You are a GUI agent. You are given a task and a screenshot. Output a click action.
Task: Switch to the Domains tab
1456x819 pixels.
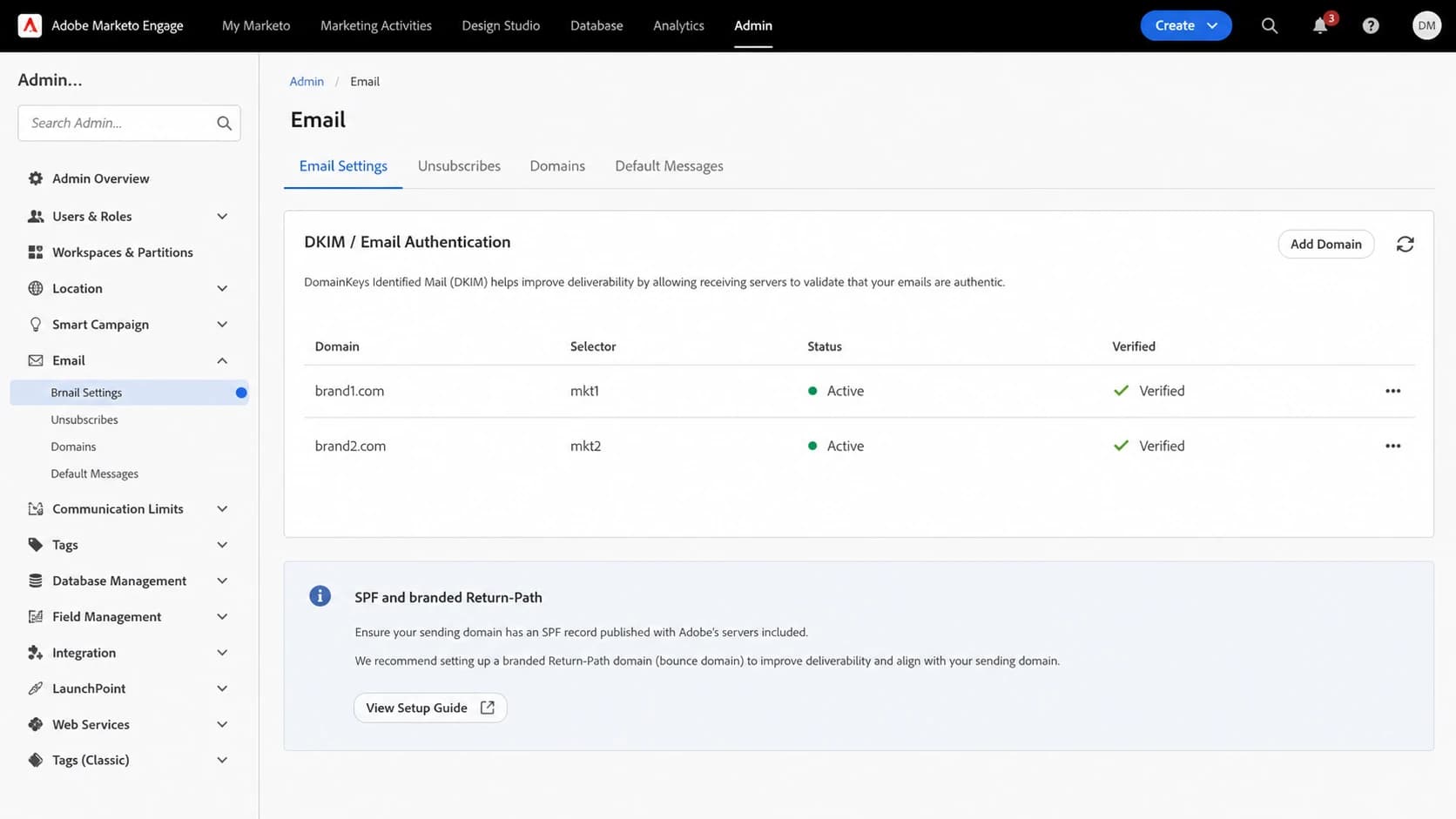point(557,166)
